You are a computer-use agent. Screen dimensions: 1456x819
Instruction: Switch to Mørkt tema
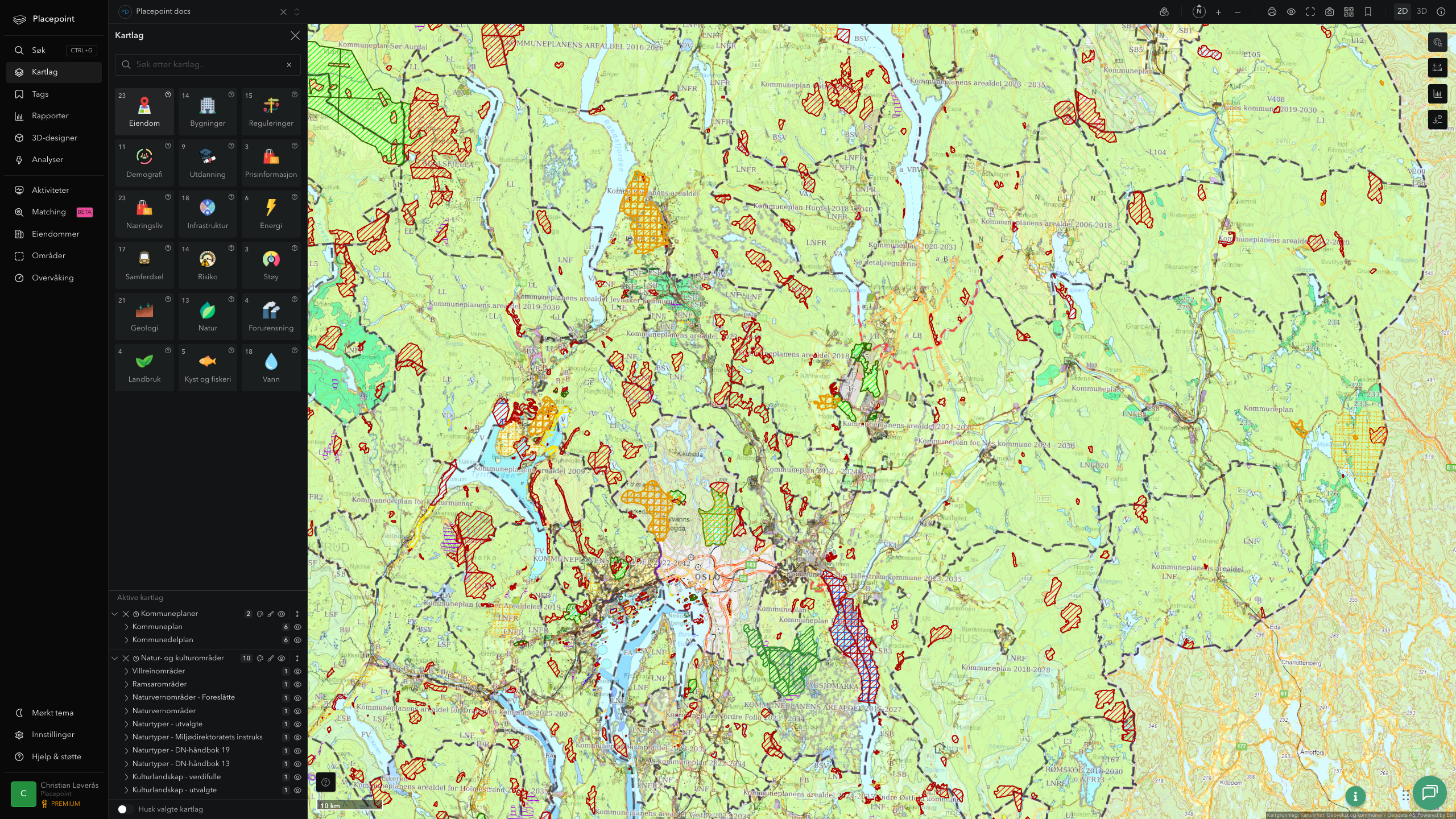(x=54, y=713)
